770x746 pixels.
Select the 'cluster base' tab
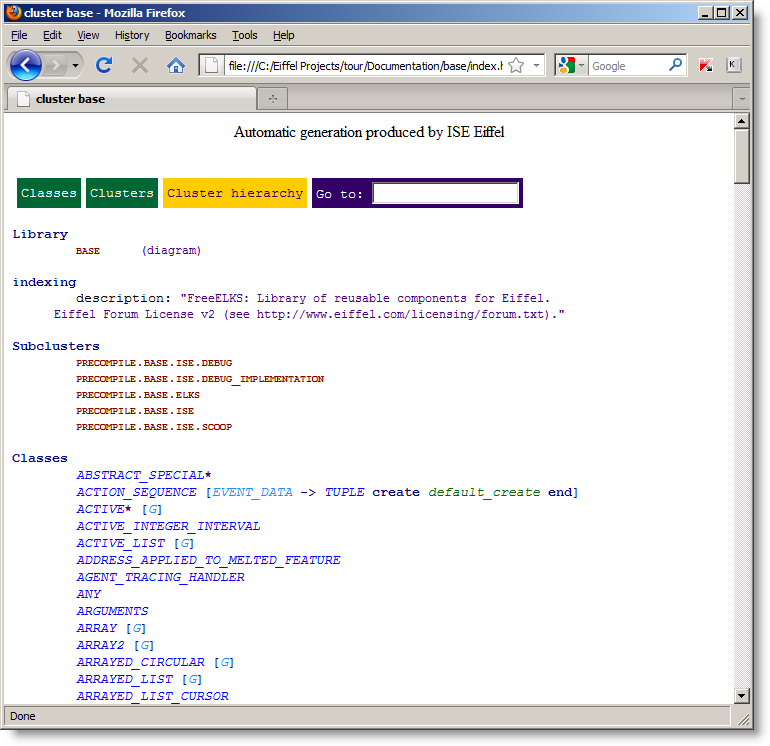70,99
